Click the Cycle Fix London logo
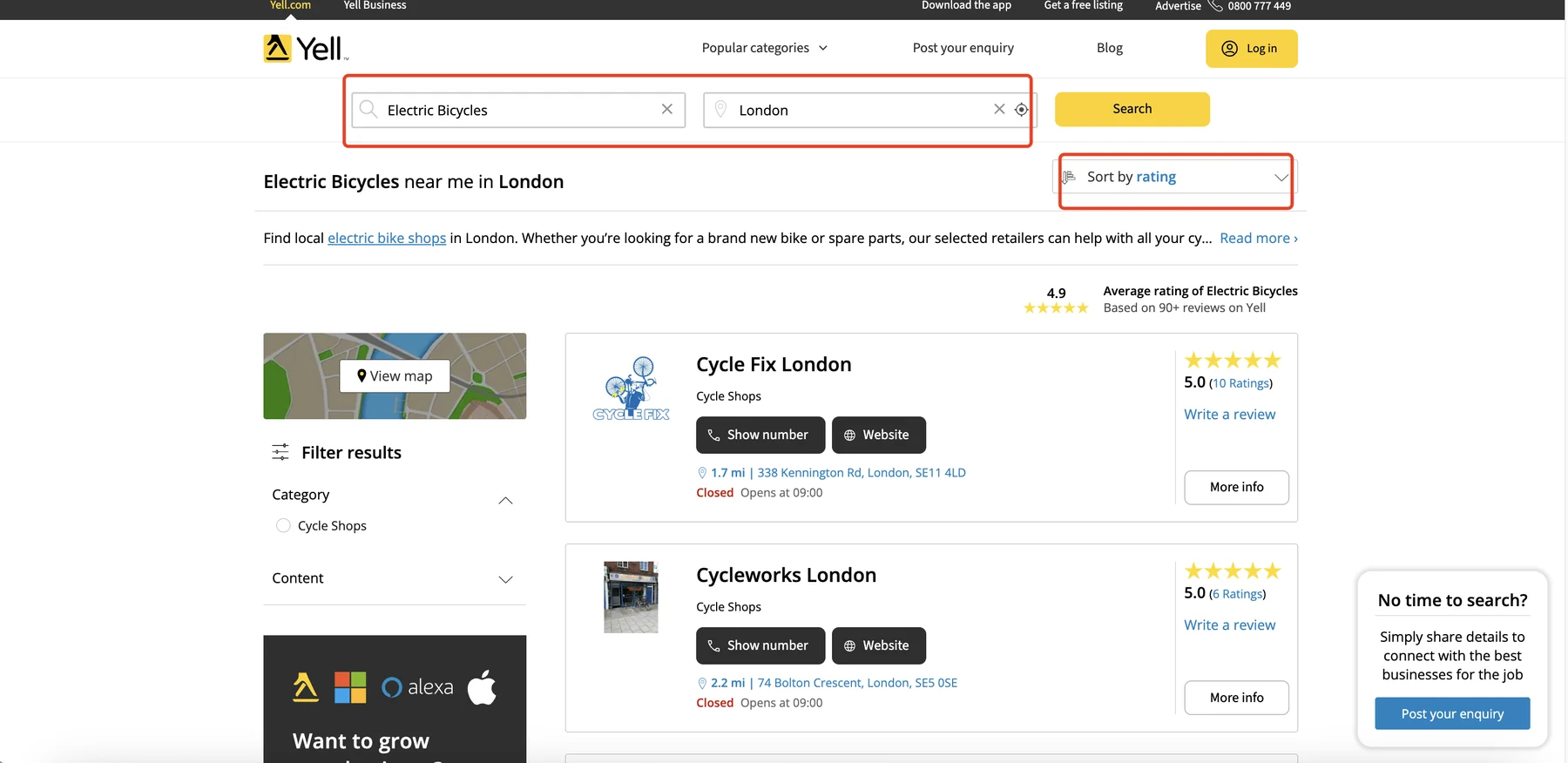Viewport: 1568px width, 763px height. pos(632,388)
